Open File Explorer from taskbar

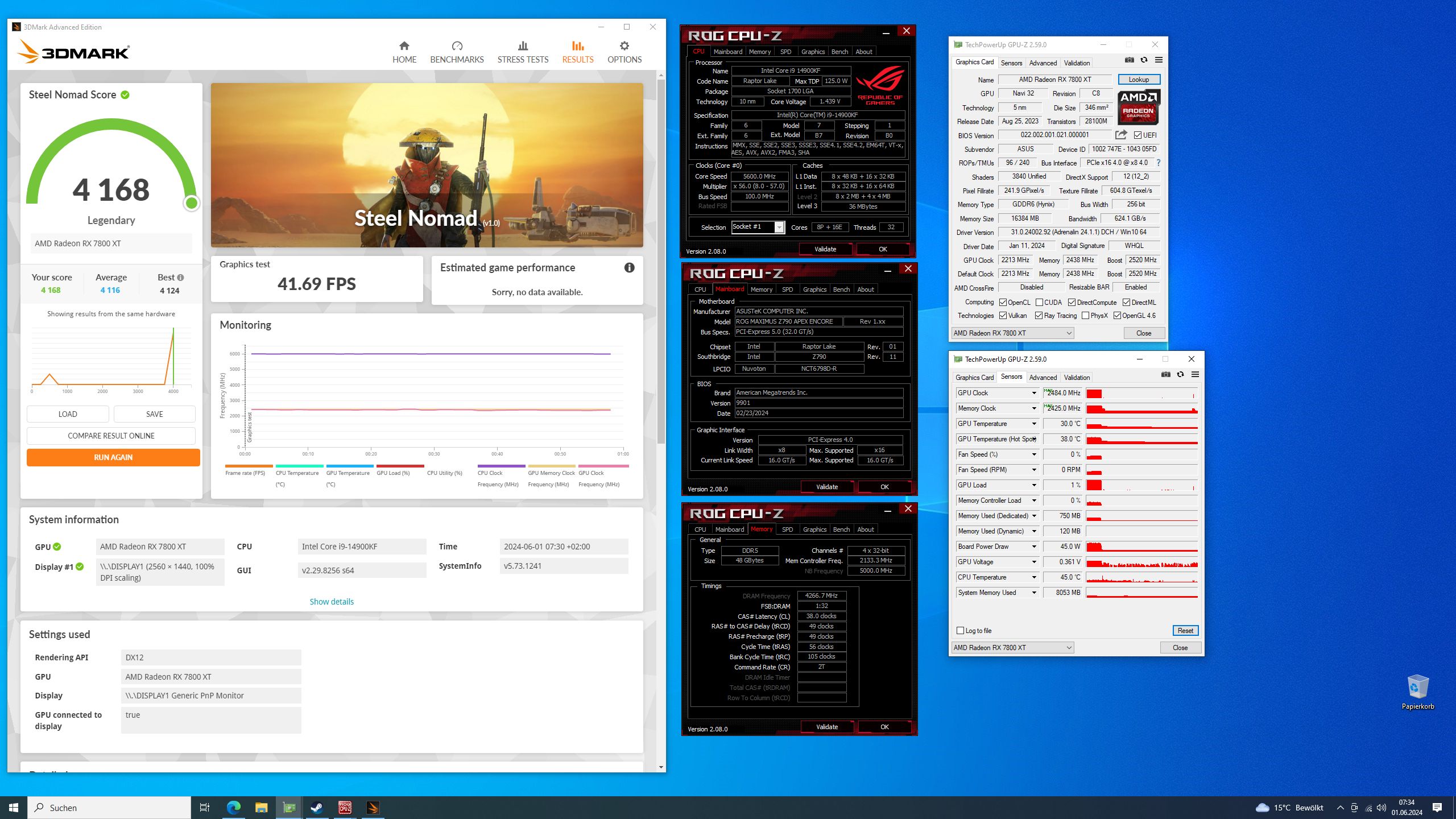point(261,808)
